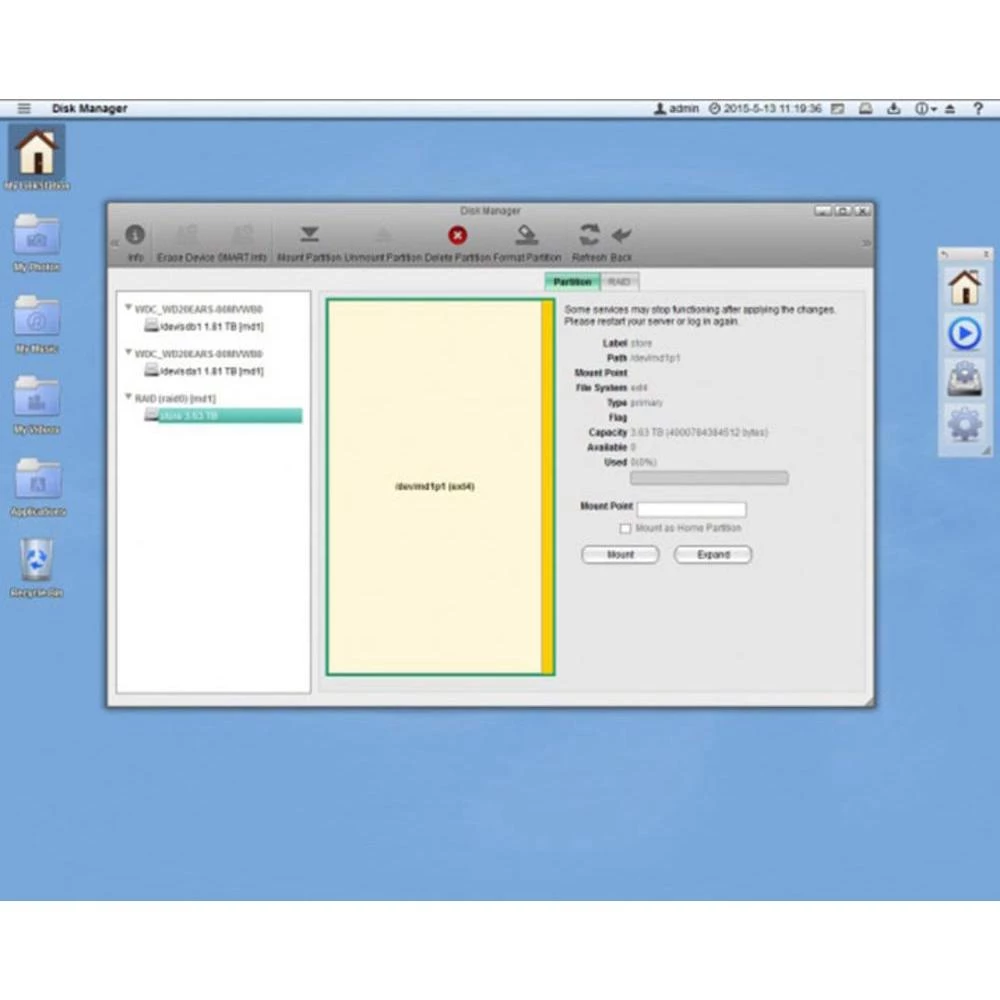Open the main menu hamburger icon
The width and height of the screenshot is (1000, 1000).
point(24,108)
